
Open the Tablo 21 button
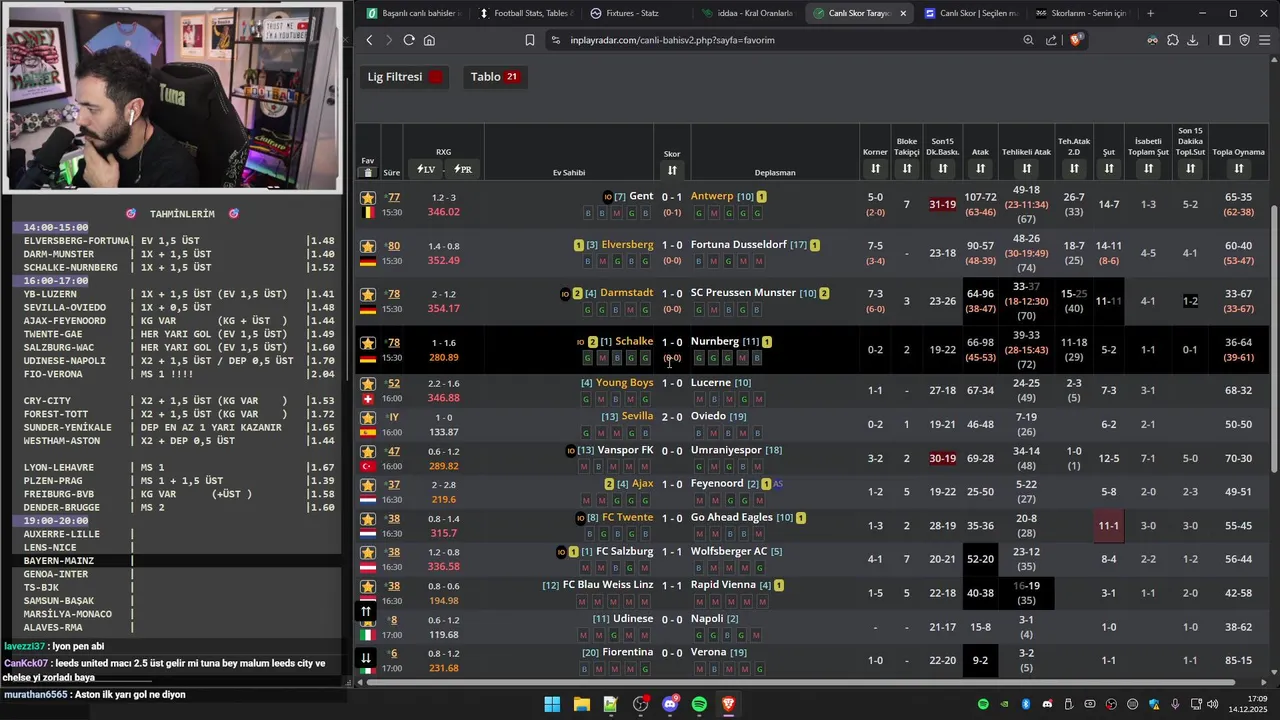[x=494, y=77]
